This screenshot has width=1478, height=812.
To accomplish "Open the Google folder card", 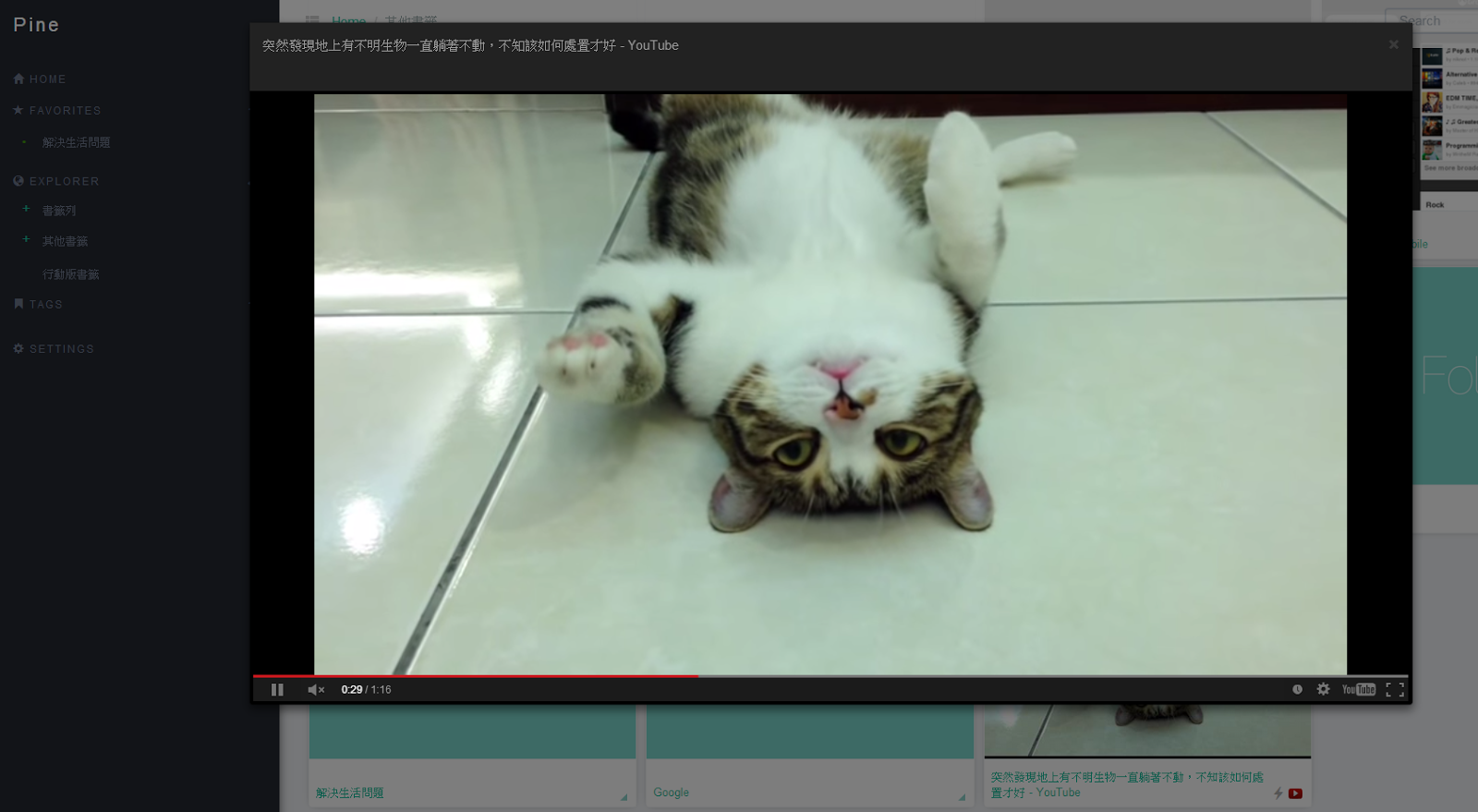I will (x=809, y=755).
